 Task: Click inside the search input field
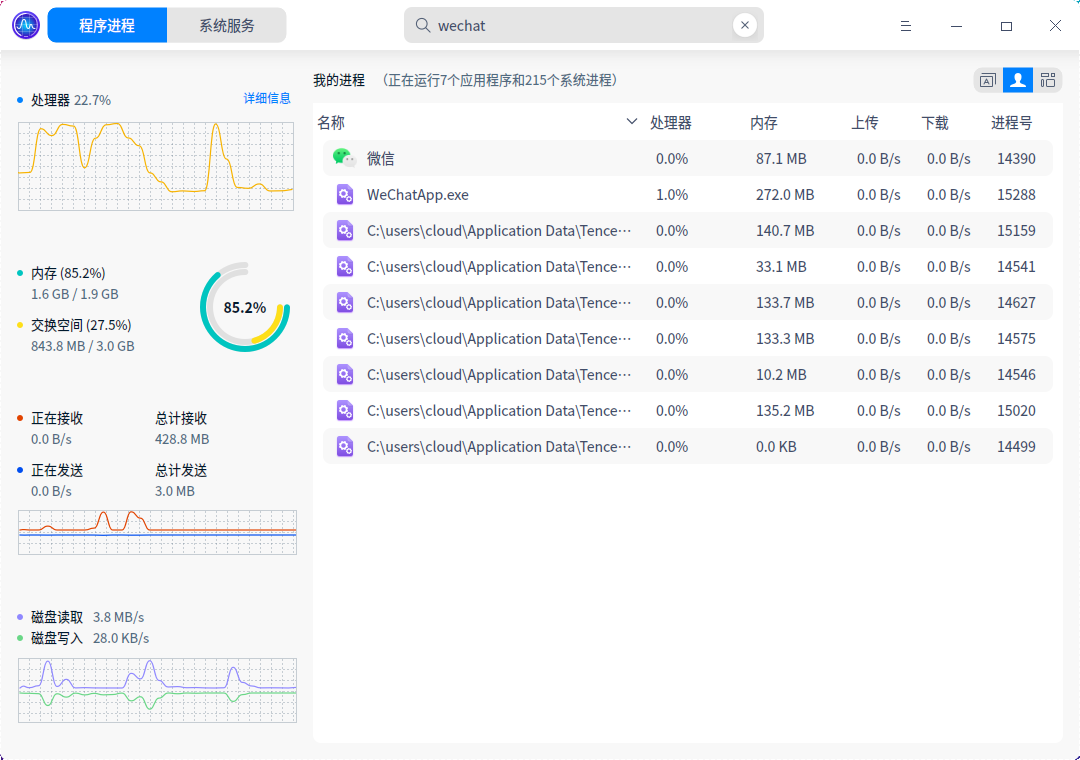coord(560,24)
